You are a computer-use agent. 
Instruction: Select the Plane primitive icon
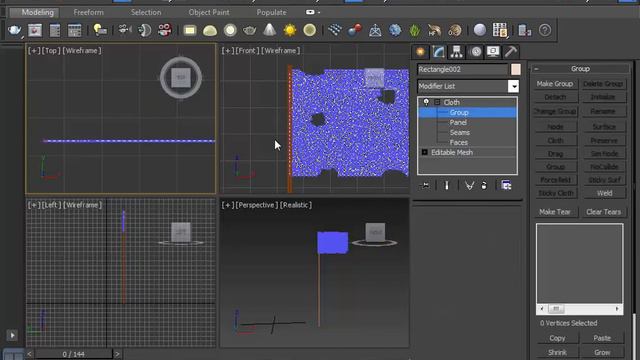tap(190, 30)
